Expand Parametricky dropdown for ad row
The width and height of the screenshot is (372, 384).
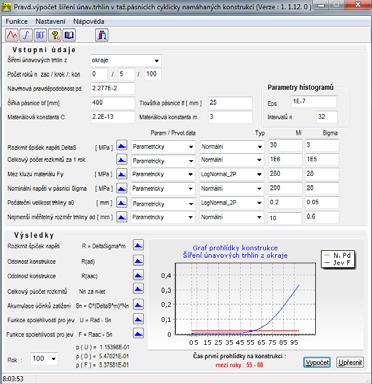pyautogui.click(x=191, y=217)
